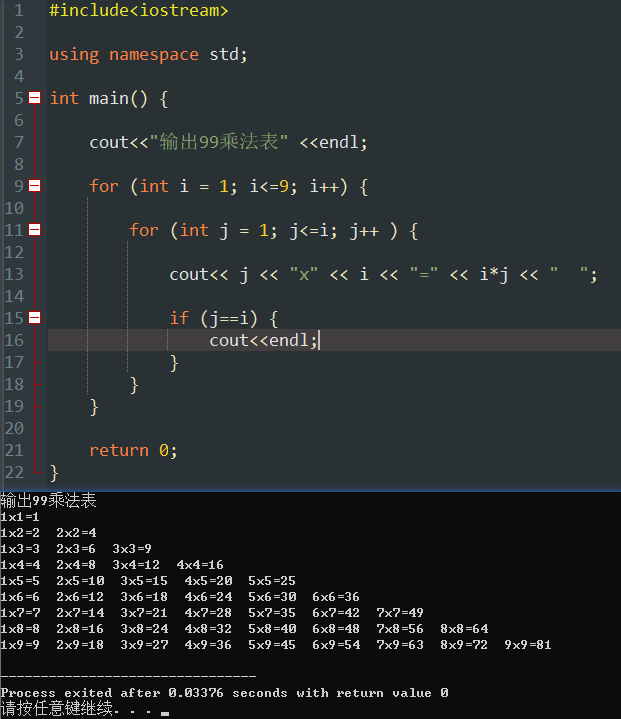621x719 pixels.
Task: Click the 'using' keyword on line 3
Action: [74, 55]
